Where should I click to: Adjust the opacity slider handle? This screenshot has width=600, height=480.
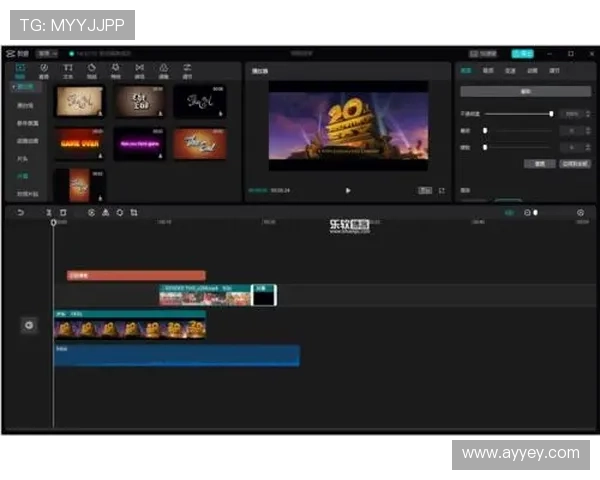(551, 114)
